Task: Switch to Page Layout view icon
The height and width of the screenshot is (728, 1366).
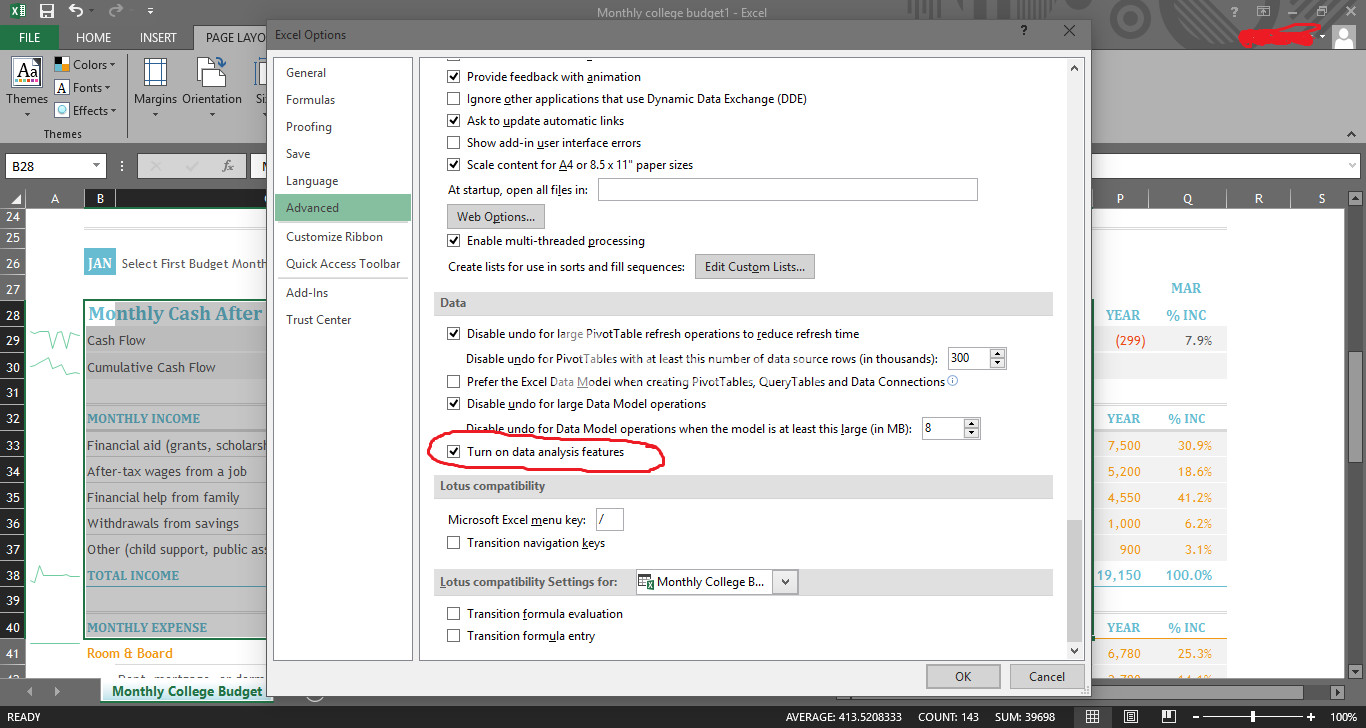Action: pos(1130,717)
